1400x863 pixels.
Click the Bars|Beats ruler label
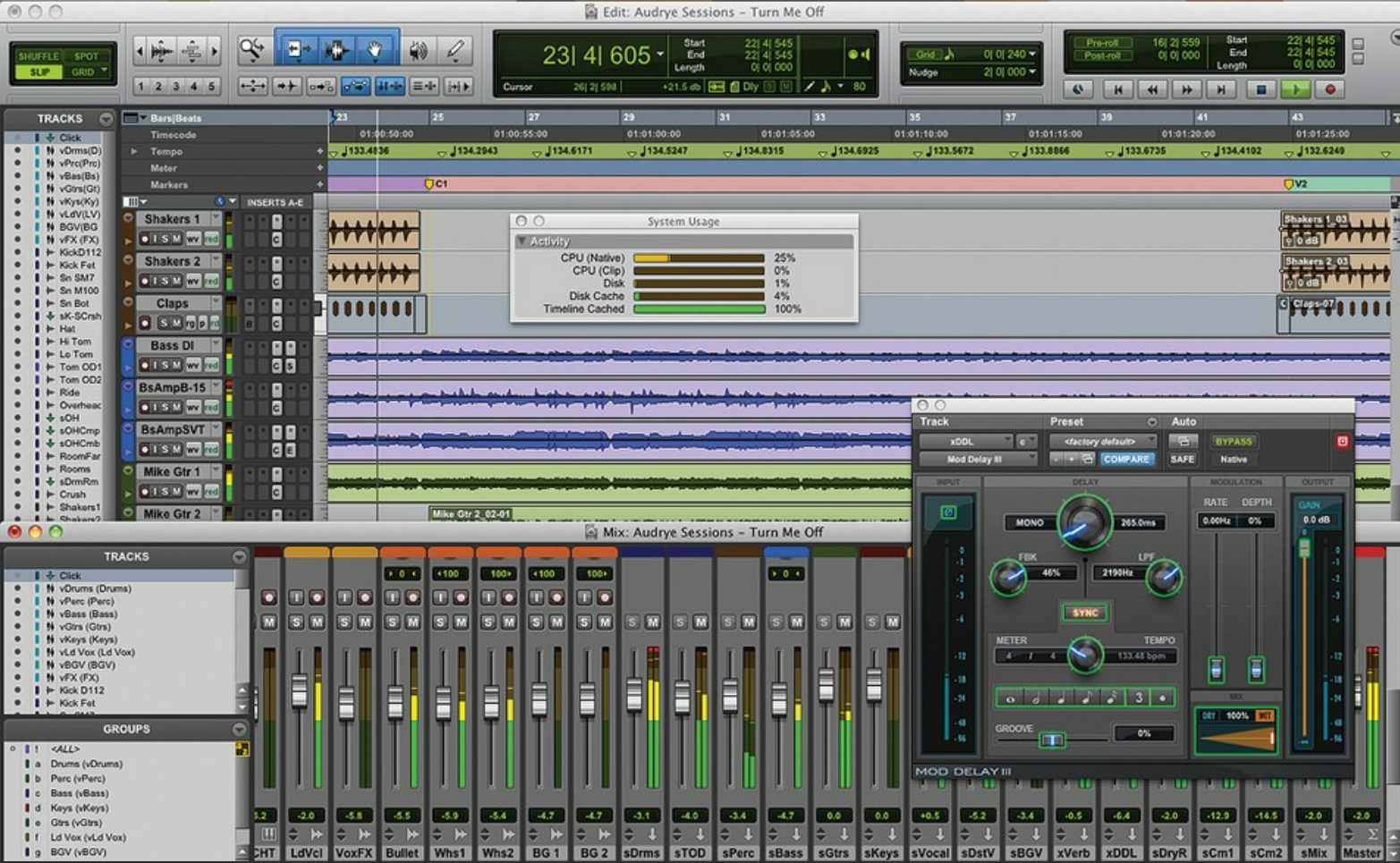tap(175, 118)
